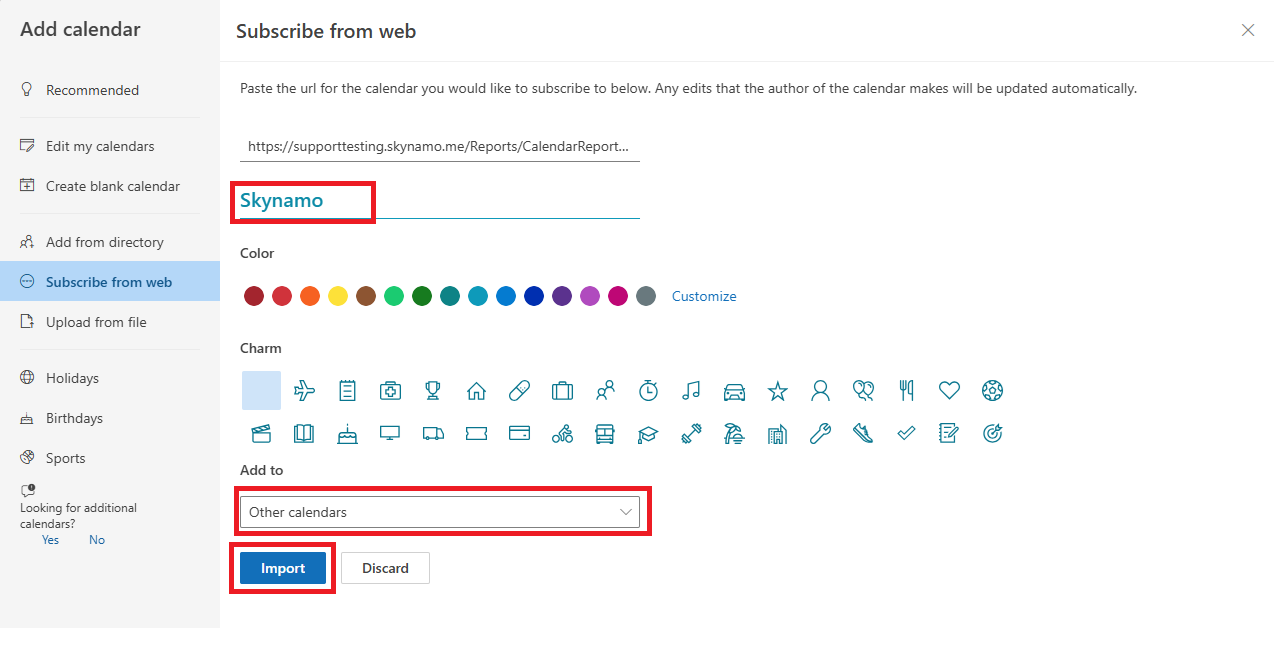Image resolution: width=1274 pixels, height=646 pixels.
Task: Select the birthday cake charm
Action: click(x=347, y=434)
